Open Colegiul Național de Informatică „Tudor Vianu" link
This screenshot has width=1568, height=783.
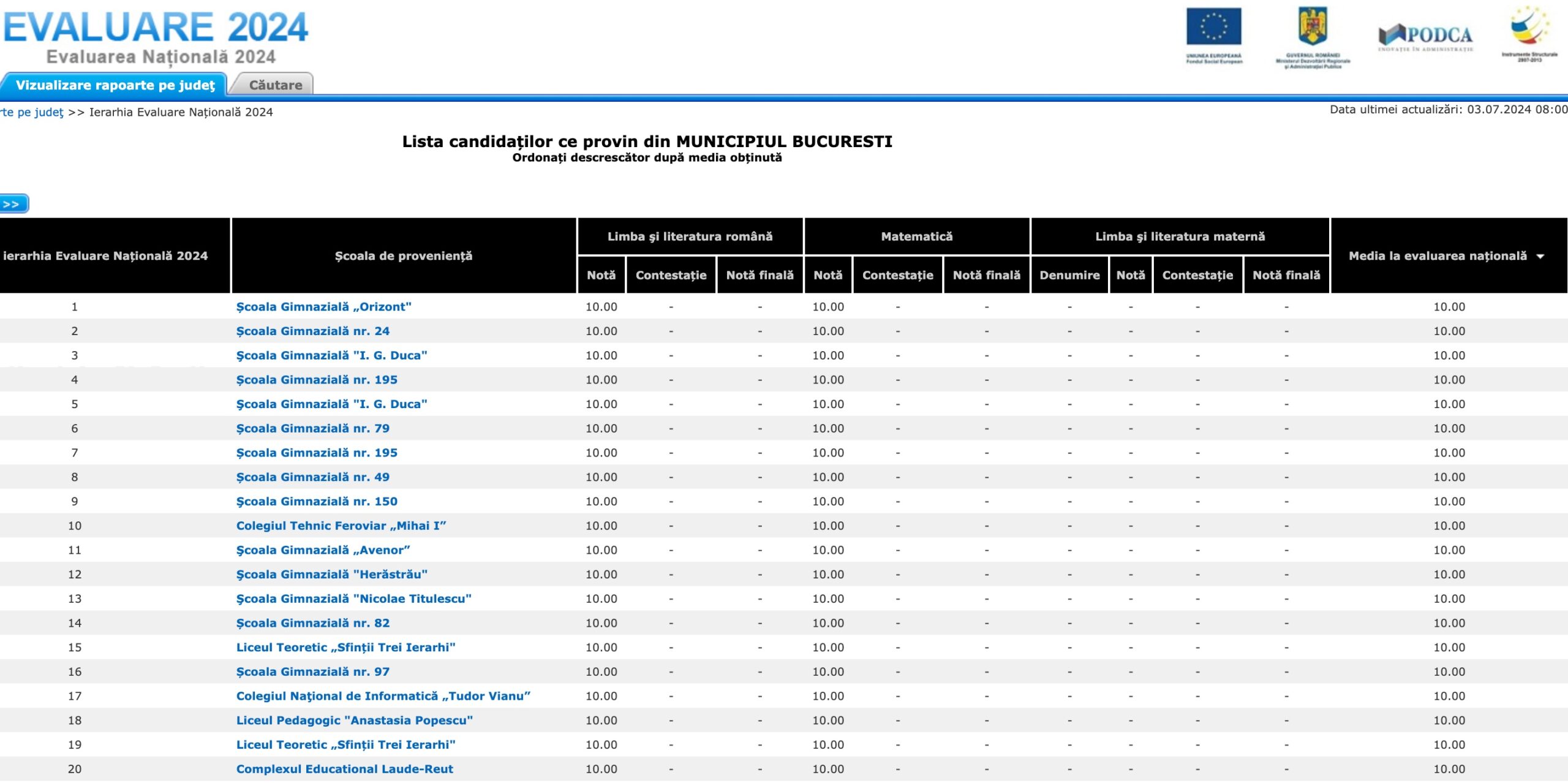(x=383, y=696)
